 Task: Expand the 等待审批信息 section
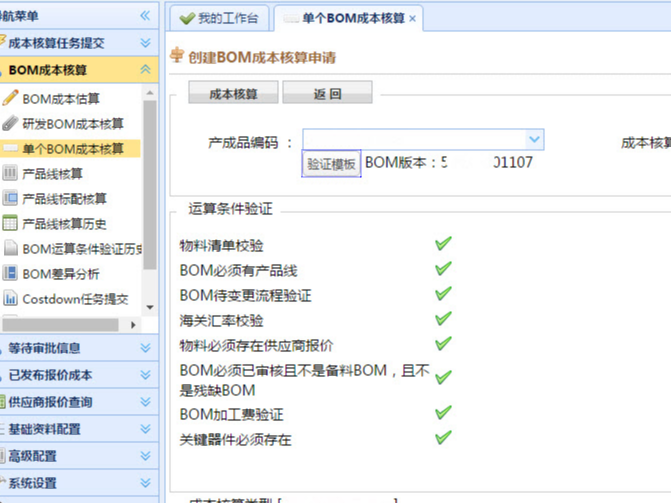[145, 348]
